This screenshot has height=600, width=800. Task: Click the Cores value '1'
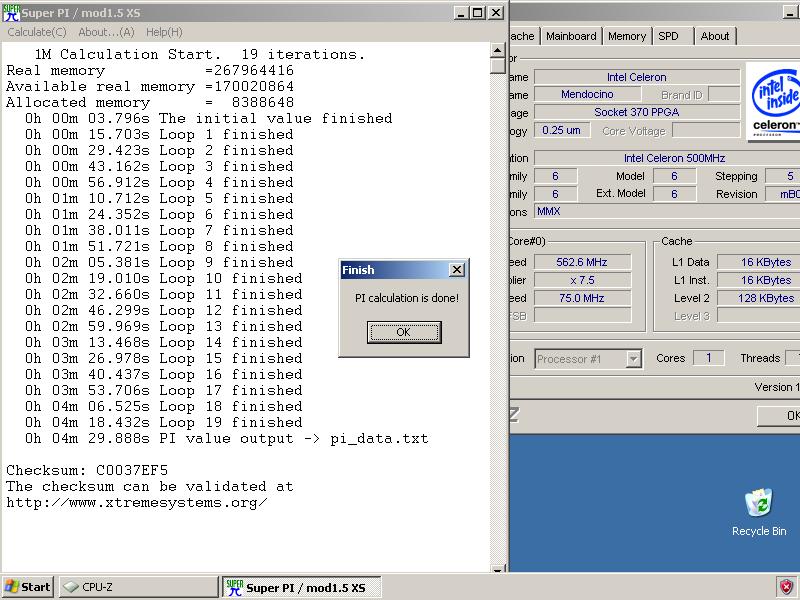point(709,358)
